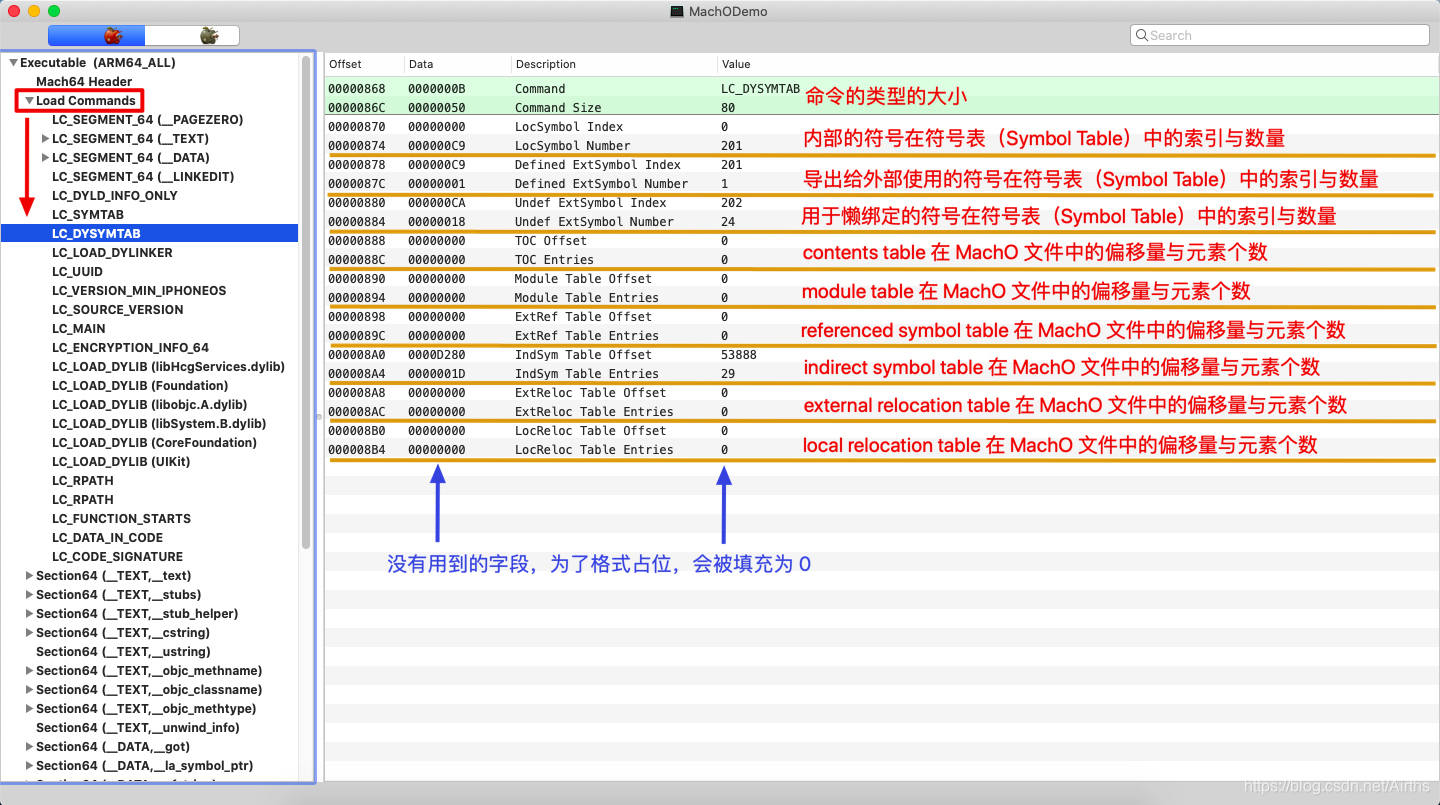Click the sidebar vertical scrollbar
This screenshot has width=1440, height=805.
(x=306, y=300)
